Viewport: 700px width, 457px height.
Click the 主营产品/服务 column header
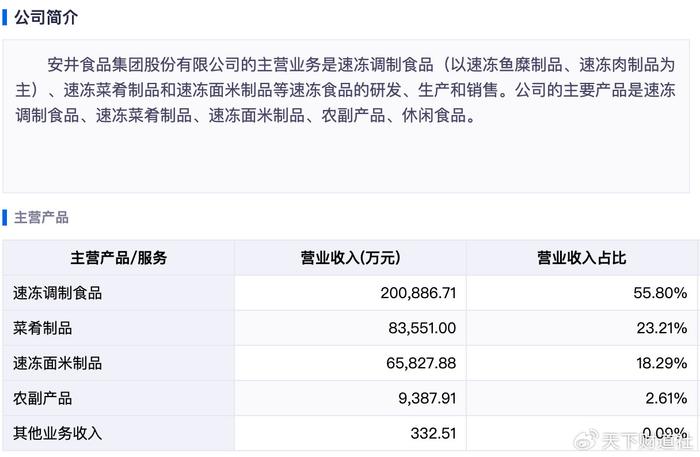(118, 258)
